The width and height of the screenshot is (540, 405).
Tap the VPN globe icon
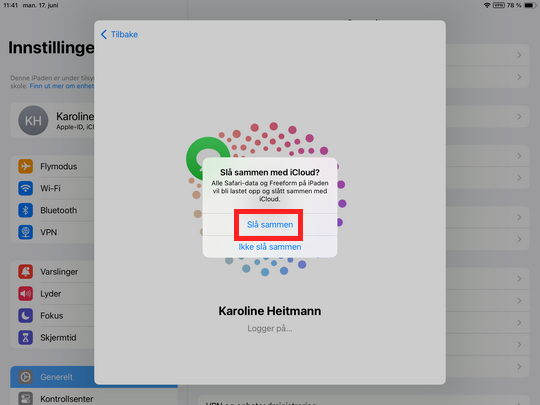(25, 232)
